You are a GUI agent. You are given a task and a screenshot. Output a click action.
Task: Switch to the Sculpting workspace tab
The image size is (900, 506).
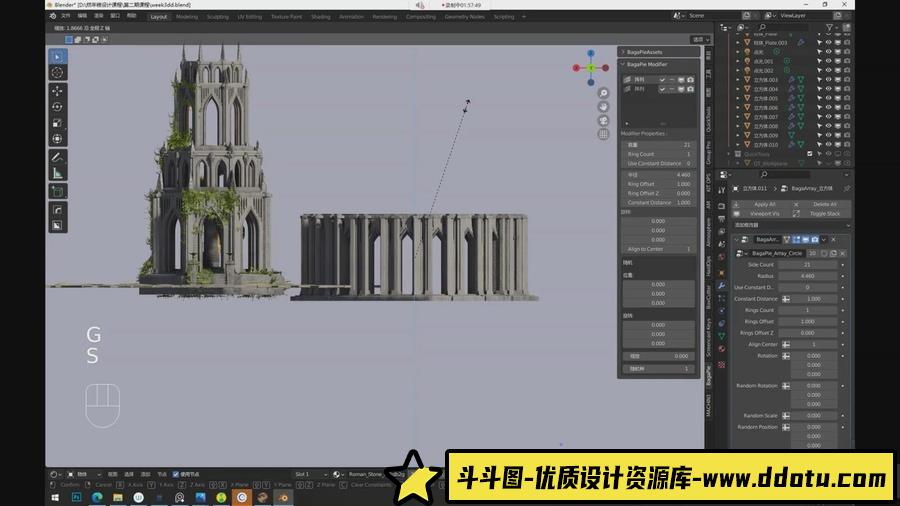[x=218, y=17]
